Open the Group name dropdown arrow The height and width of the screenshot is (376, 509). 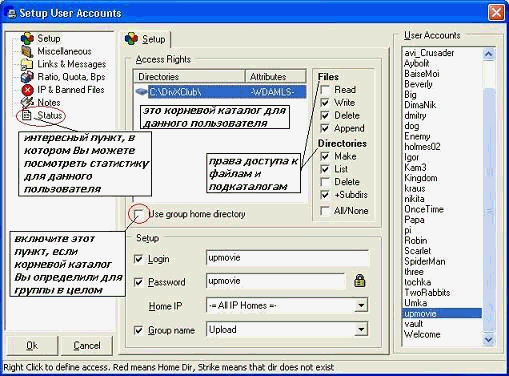361,329
